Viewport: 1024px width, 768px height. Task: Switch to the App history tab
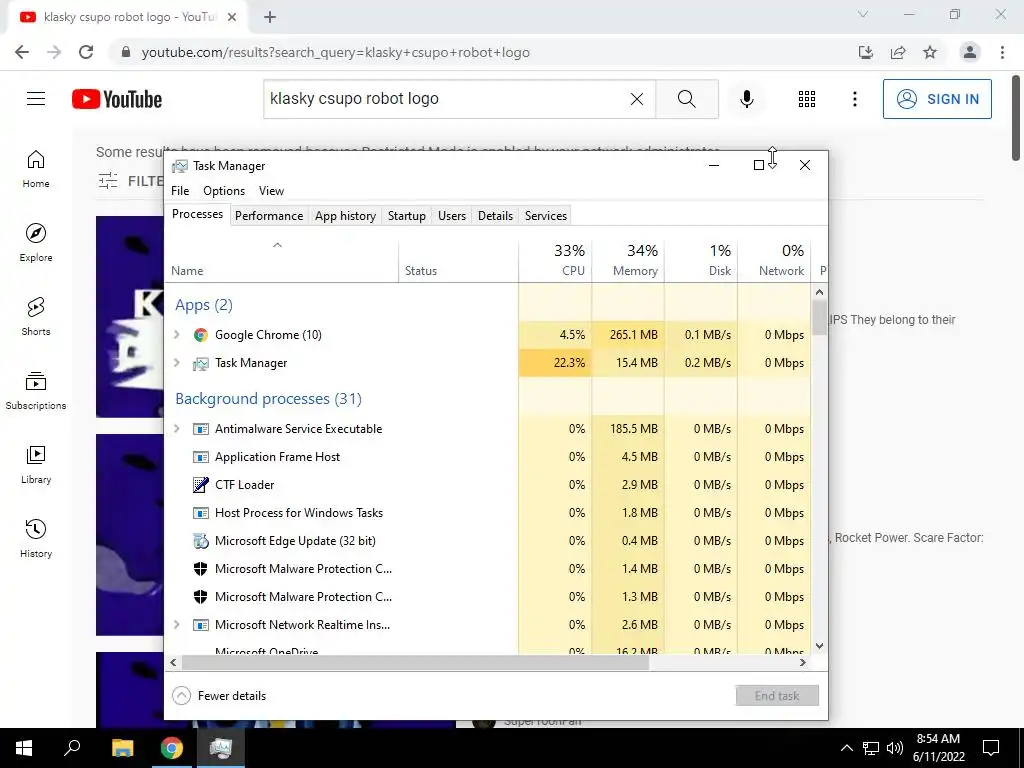pos(345,216)
